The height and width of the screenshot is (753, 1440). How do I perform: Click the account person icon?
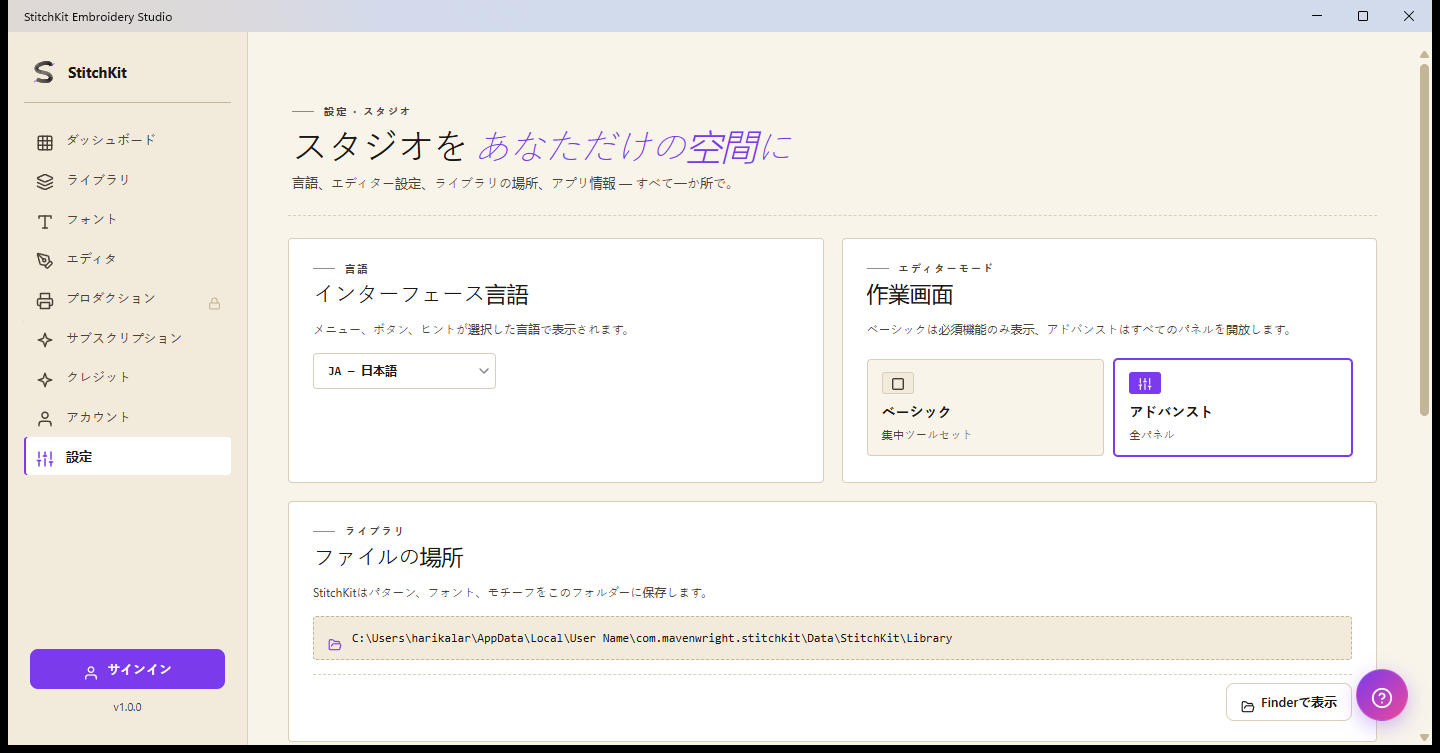click(x=45, y=419)
